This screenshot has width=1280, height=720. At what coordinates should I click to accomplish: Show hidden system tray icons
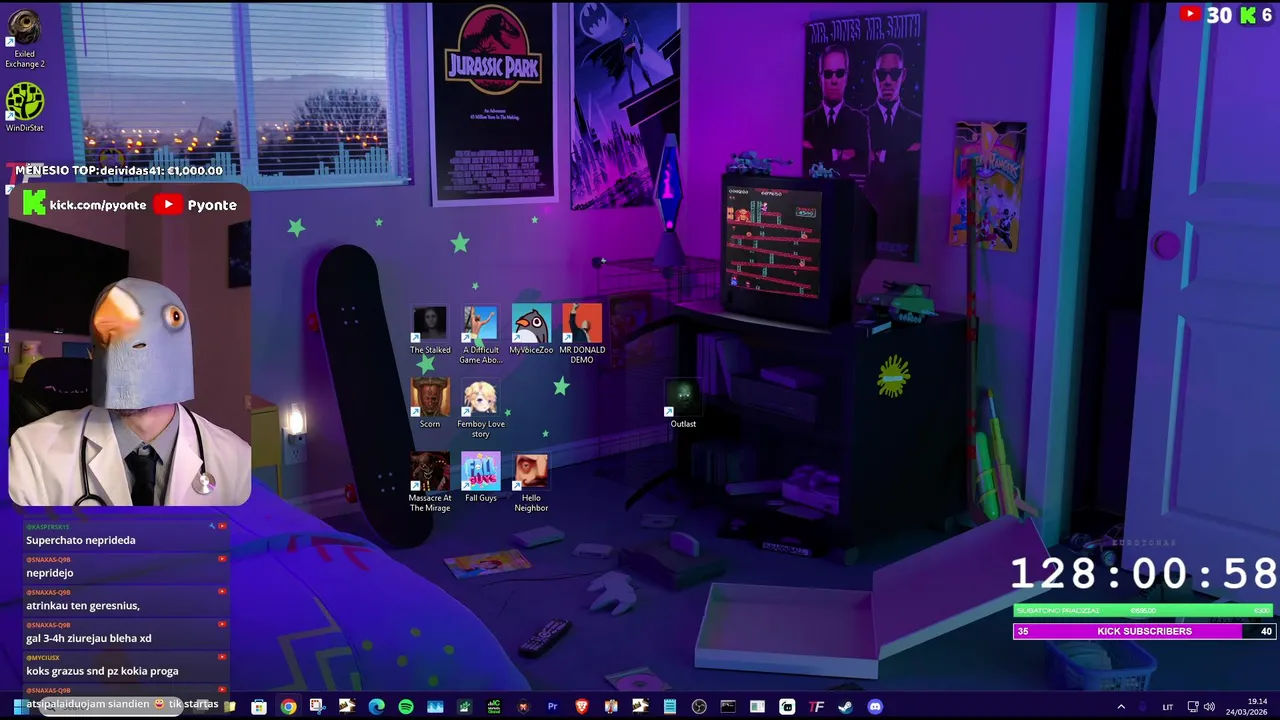pyautogui.click(x=1120, y=707)
